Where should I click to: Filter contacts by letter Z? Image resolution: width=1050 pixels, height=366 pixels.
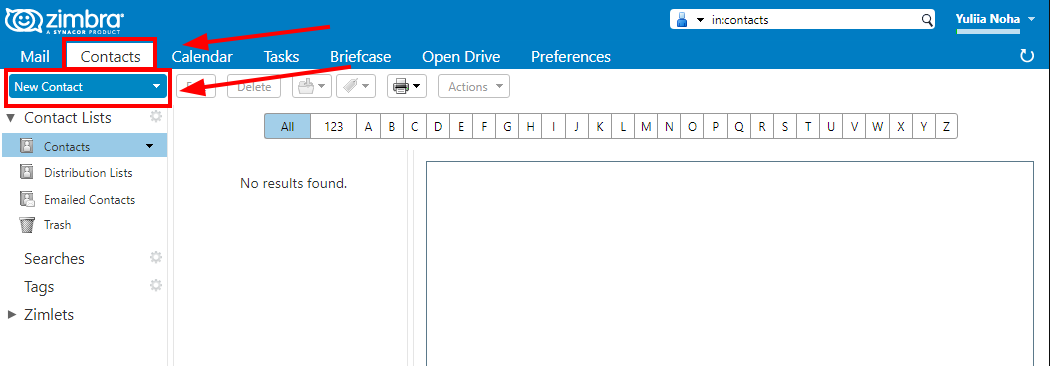click(x=946, y=126)
